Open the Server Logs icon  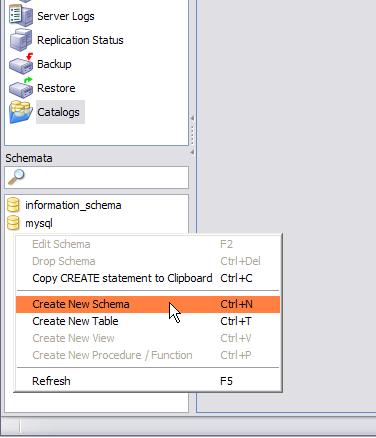coord(21,16)
